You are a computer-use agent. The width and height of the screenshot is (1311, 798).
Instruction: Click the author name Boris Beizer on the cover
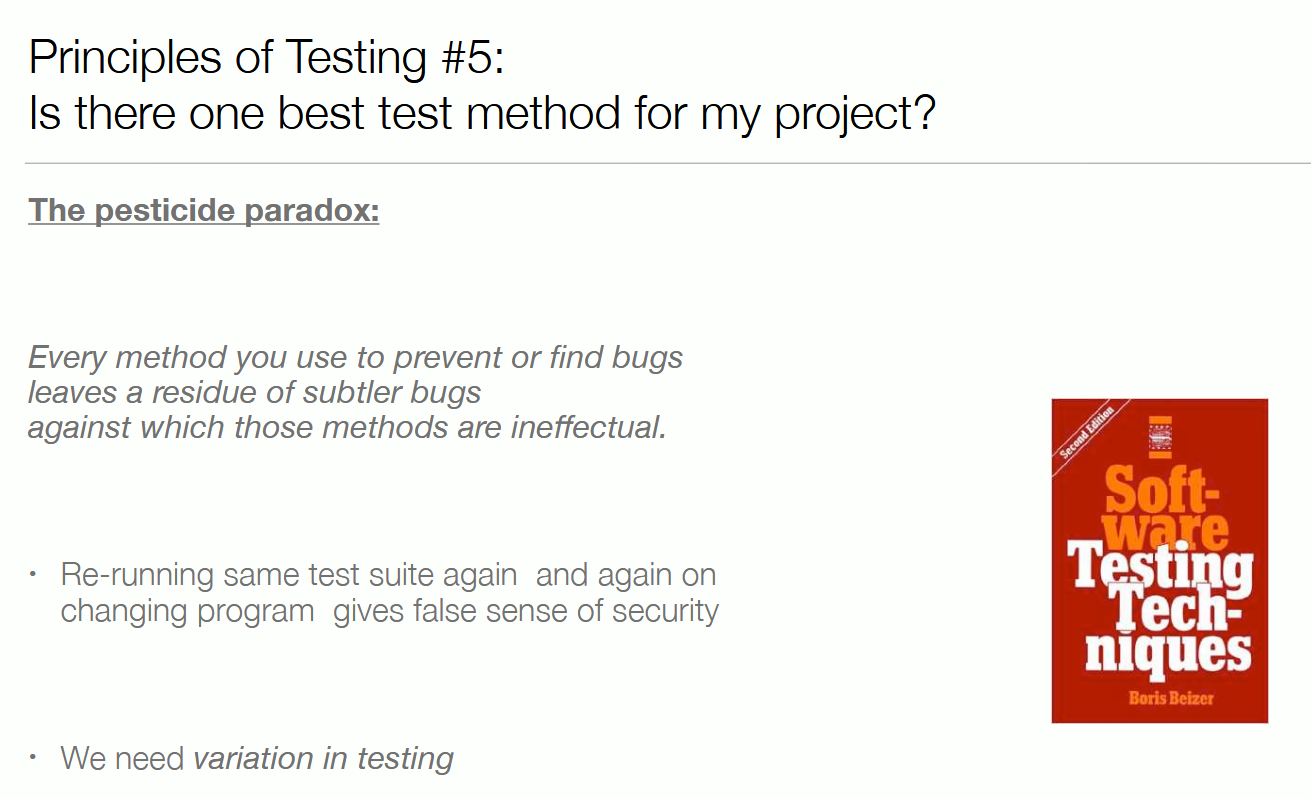tap(1171, 697)
